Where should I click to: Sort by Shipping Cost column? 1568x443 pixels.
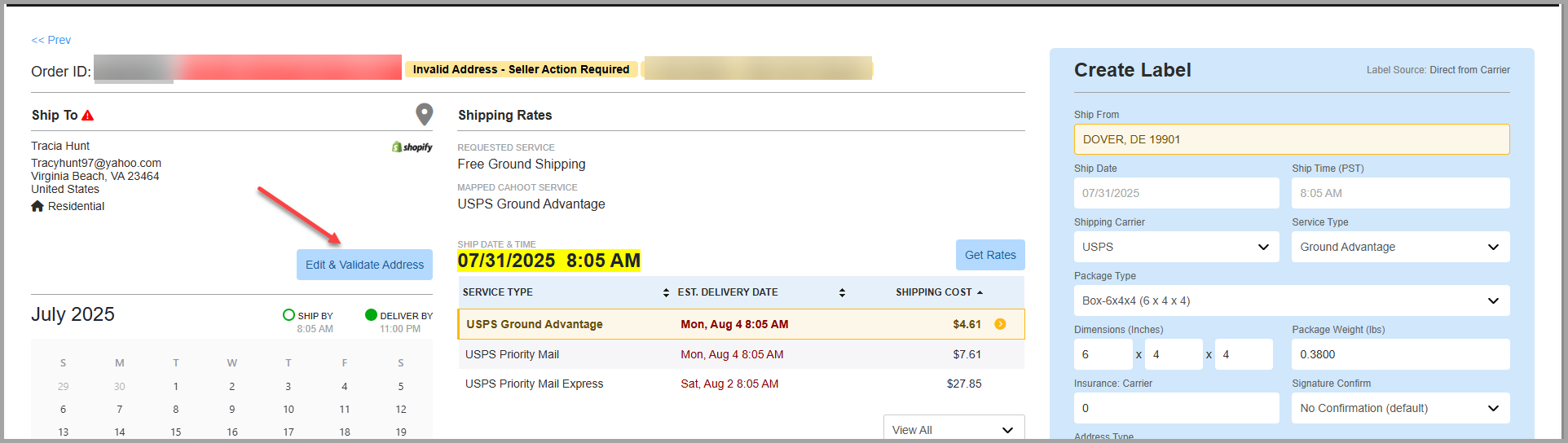(x=940, y=292)
